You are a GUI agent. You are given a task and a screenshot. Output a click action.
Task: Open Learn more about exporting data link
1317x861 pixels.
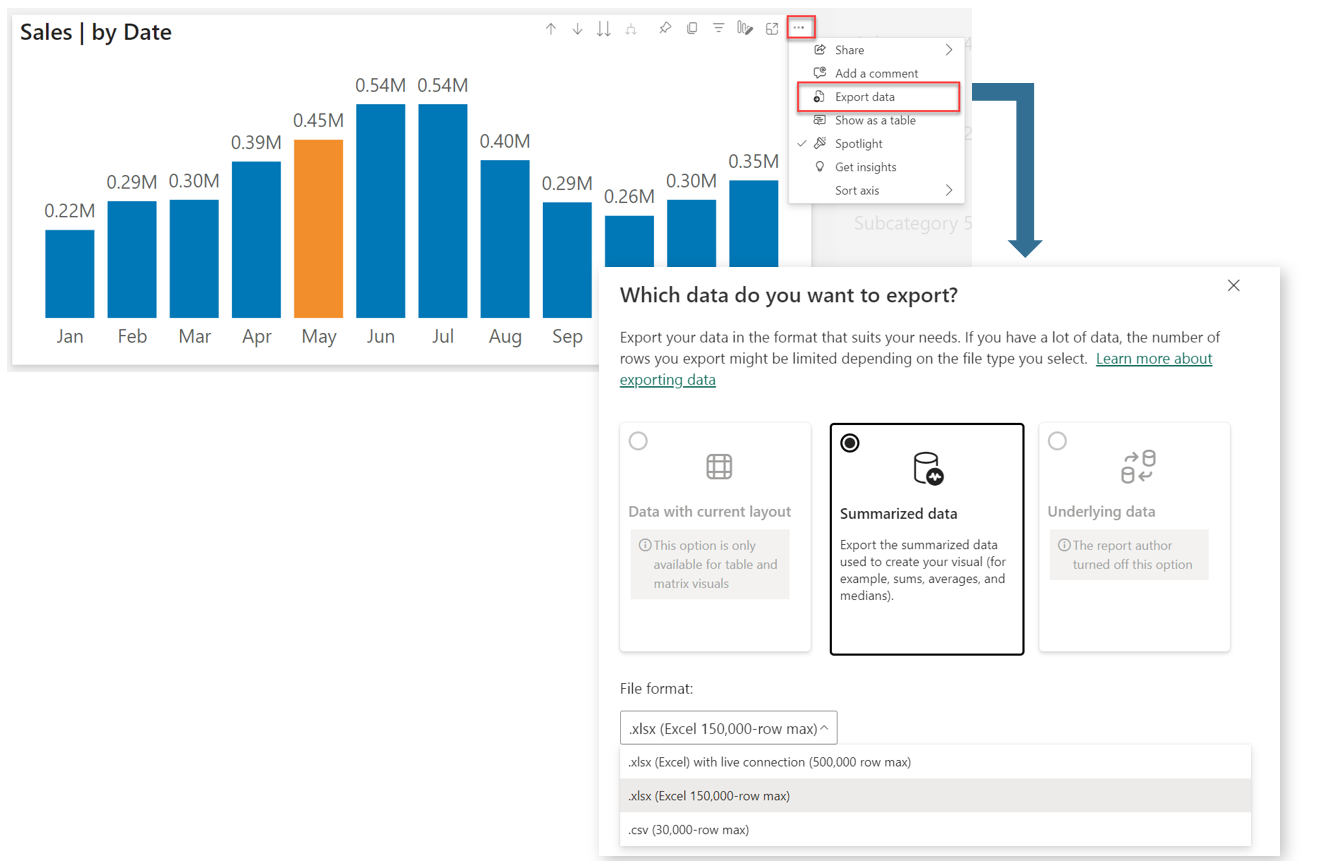[x=916, y=369]
